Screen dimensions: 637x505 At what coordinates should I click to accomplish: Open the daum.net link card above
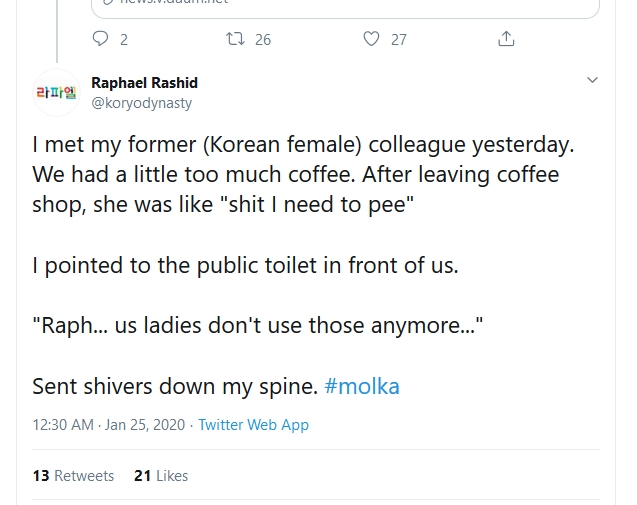345,6
